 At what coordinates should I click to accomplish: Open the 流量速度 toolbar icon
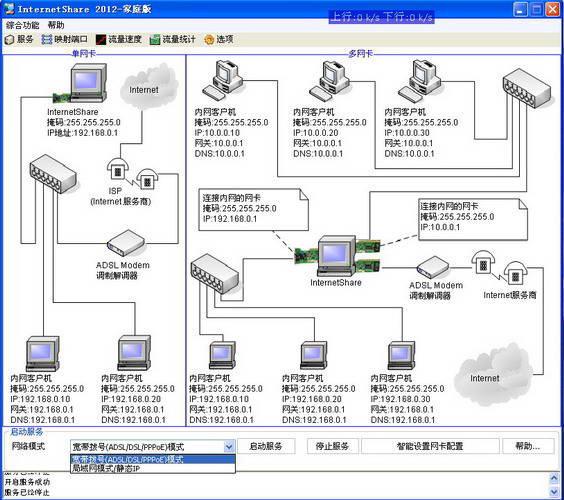[119, 39]
